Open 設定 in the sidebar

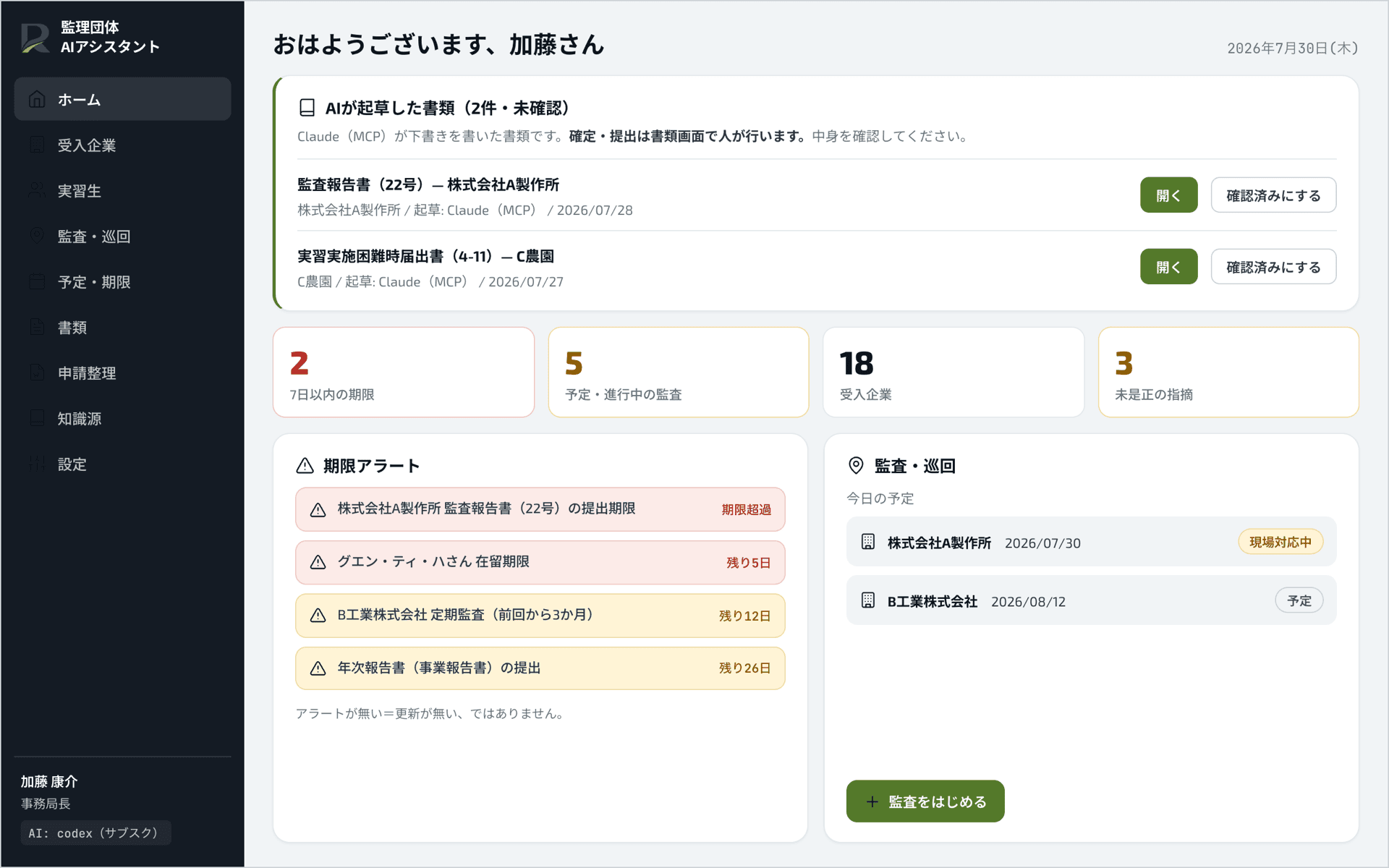click(x=122, y=464)
